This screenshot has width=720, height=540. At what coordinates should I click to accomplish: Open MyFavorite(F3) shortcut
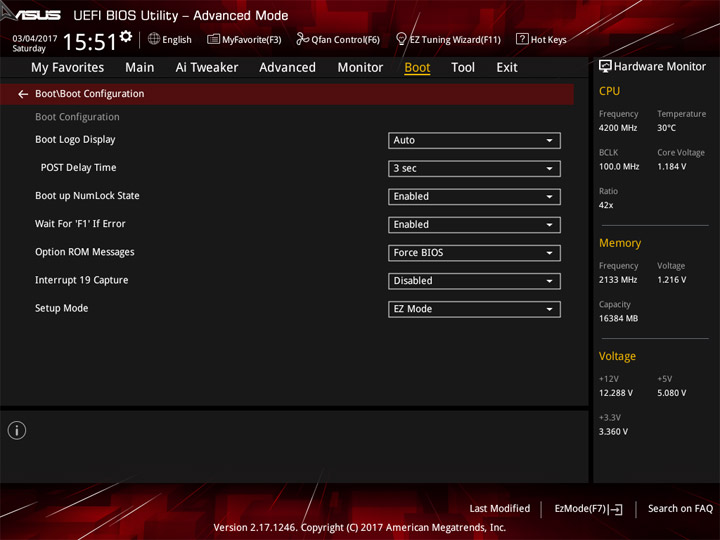pos(244,39)
